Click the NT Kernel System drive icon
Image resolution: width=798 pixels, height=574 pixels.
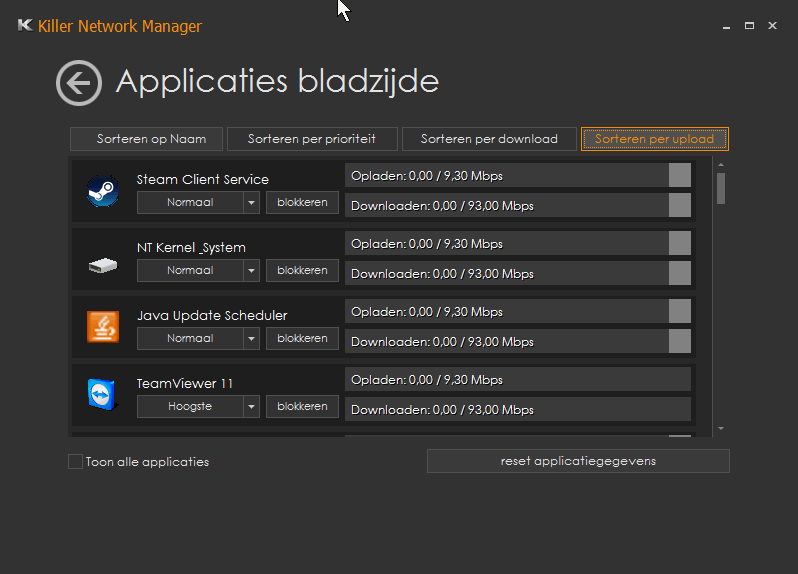[x=103, y=266]
